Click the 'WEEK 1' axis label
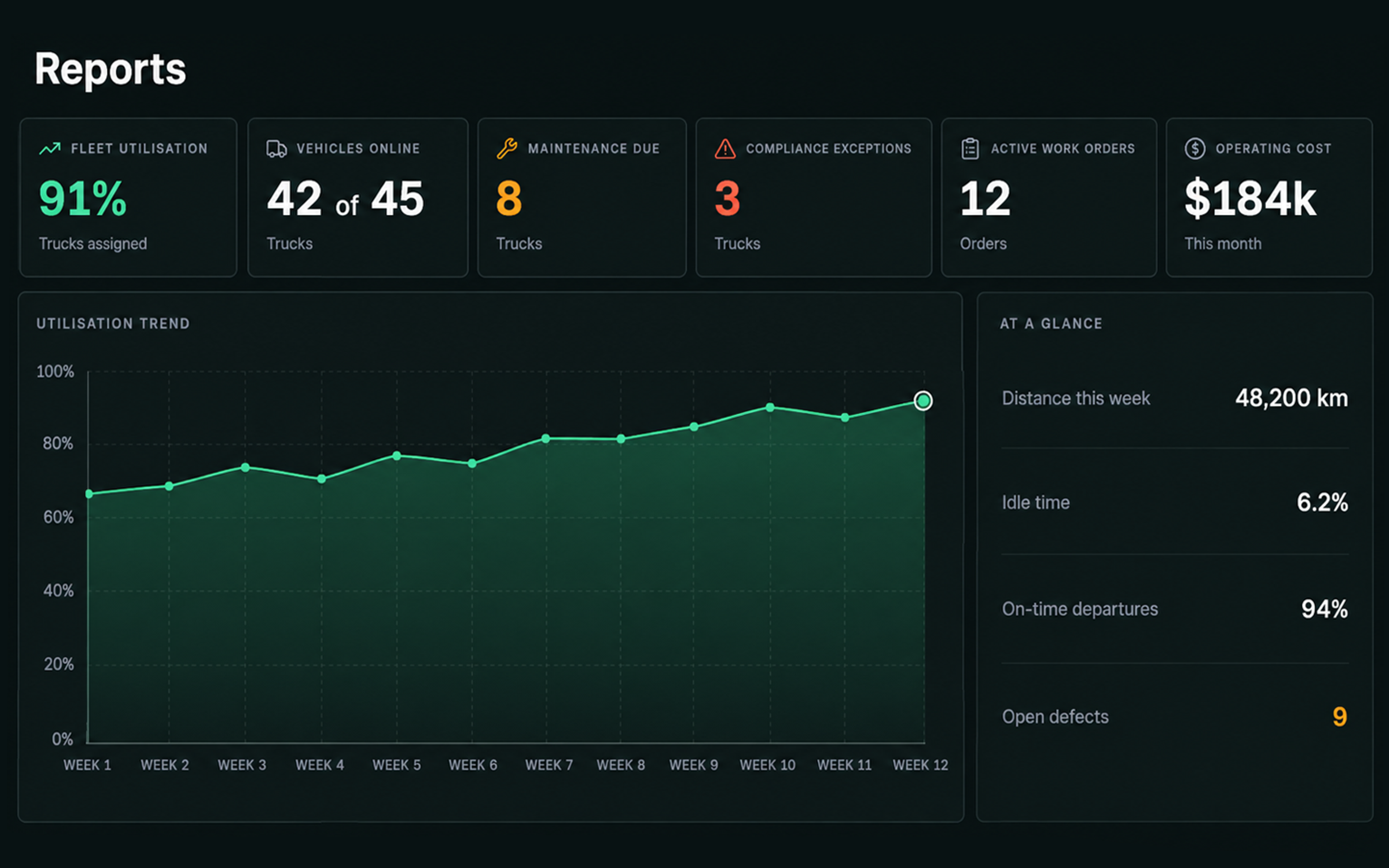This screenshot has width=1389, height=868. [x=87, y=765]
